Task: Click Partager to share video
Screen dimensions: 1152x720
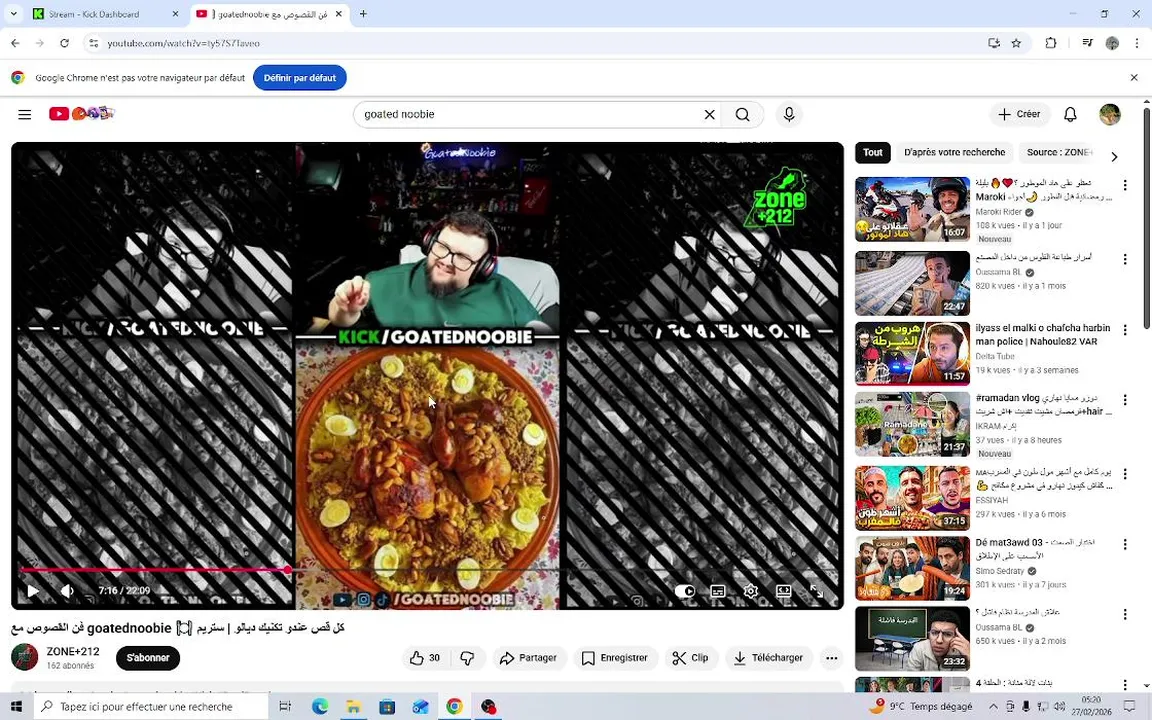Action: [528, 658]
